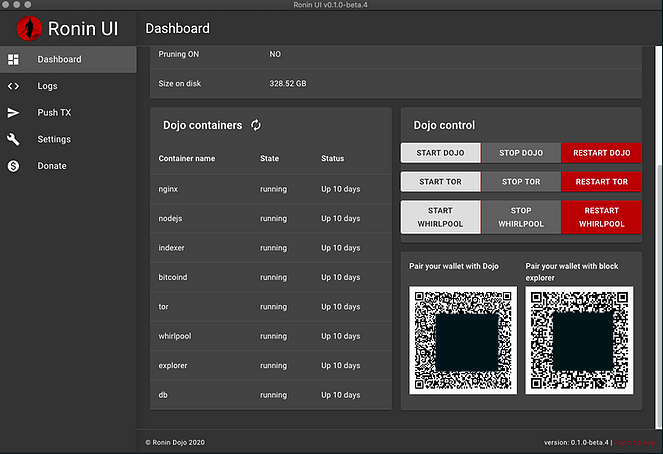663x454 pixels.
Task: Click the nginx Up 10 days status
Action: pos(340,189)
